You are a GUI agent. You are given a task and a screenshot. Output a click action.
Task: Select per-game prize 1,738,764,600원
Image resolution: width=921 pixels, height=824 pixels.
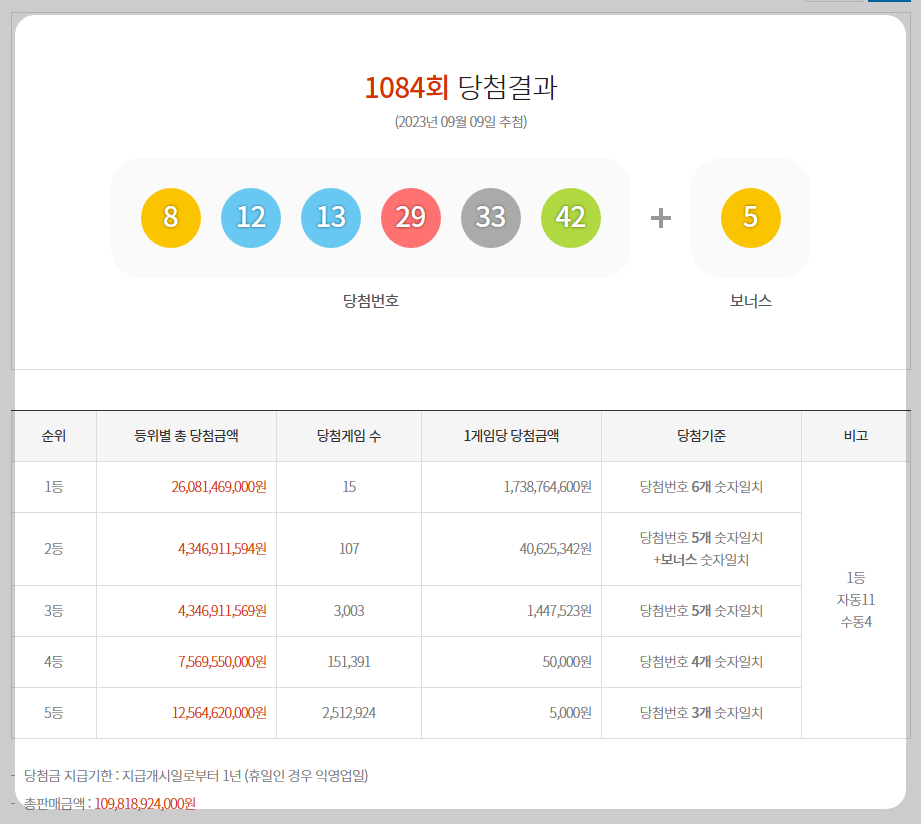click(x=547, y=487)
